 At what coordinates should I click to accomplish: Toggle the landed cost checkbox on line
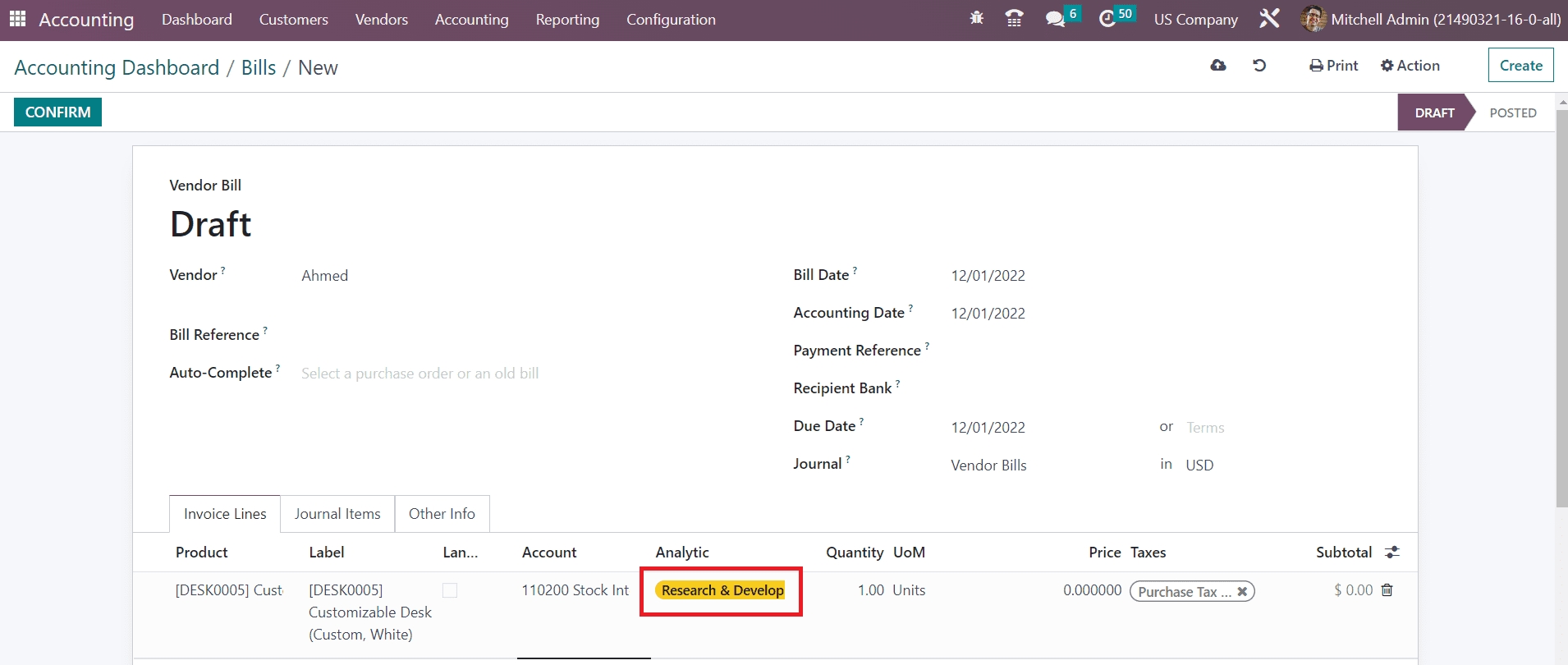450,590
